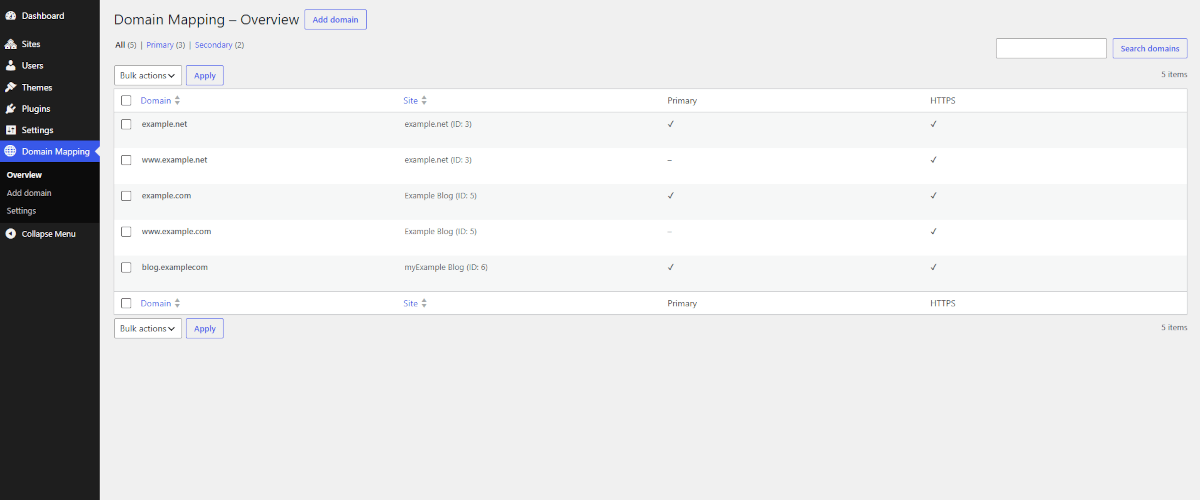This screenshot has height=500, width=1200.
Task: Click the header Site column link
Action: [411, 101]
